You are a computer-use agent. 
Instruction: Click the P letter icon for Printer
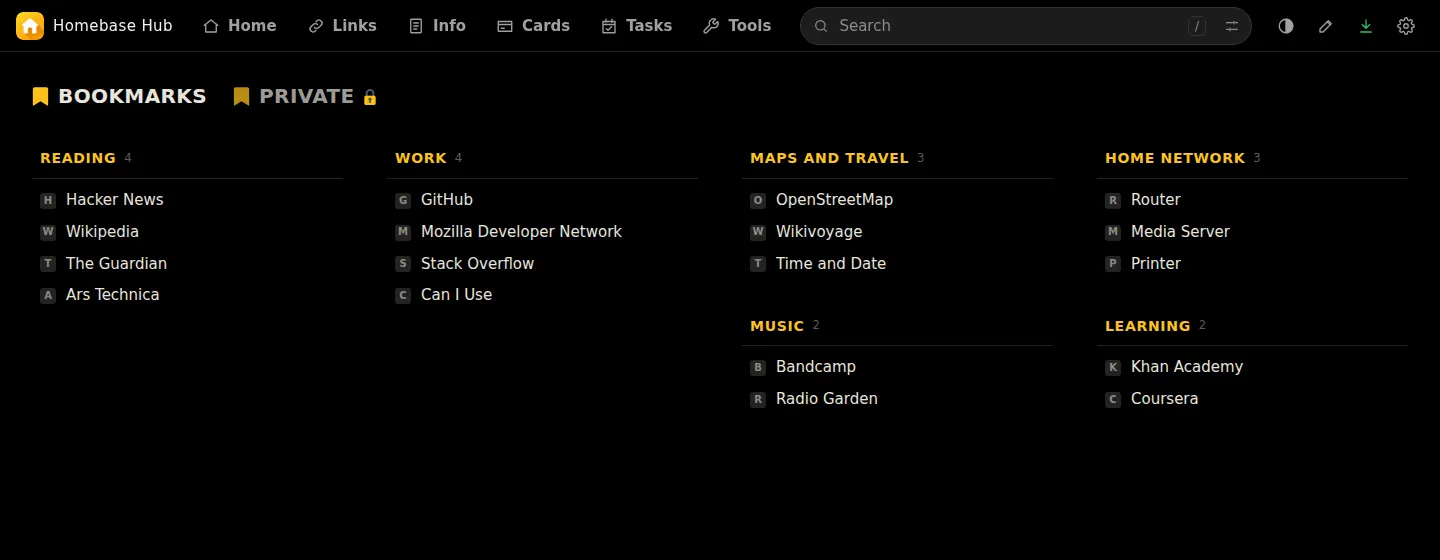pyautogui.click(x=1113, y=264)
